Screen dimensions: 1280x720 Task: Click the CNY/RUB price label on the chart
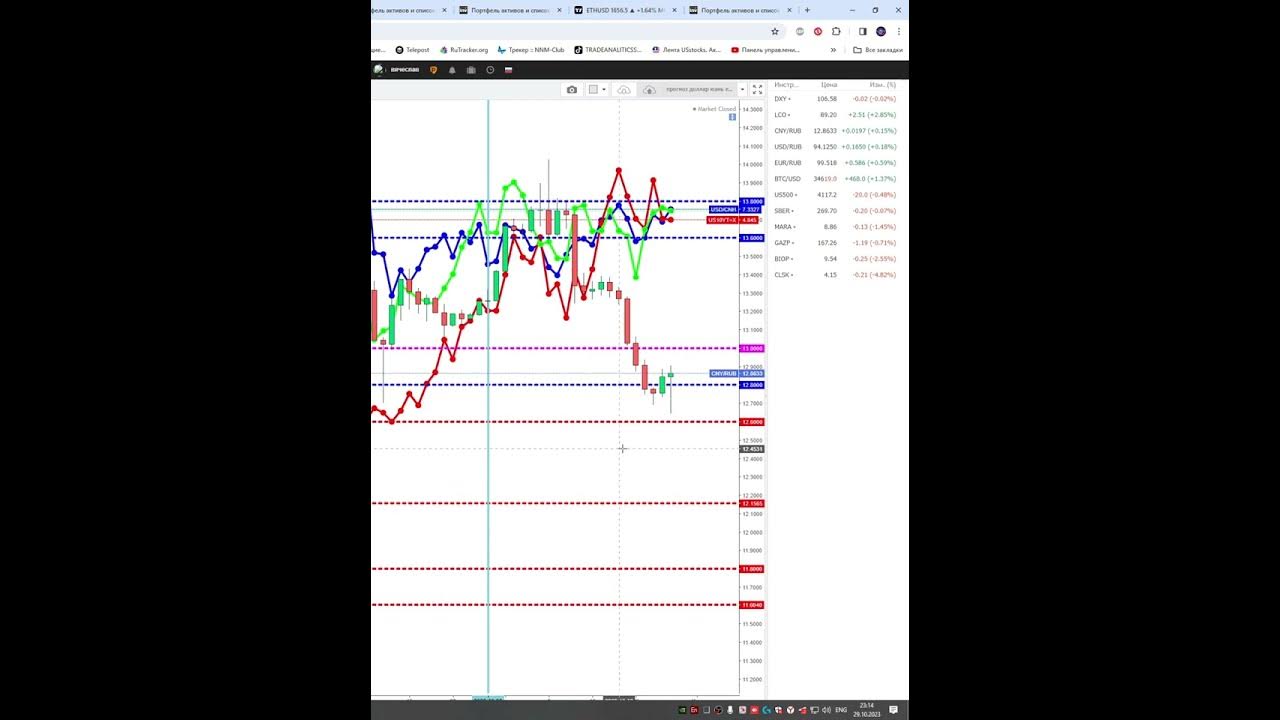click(724, 373)
